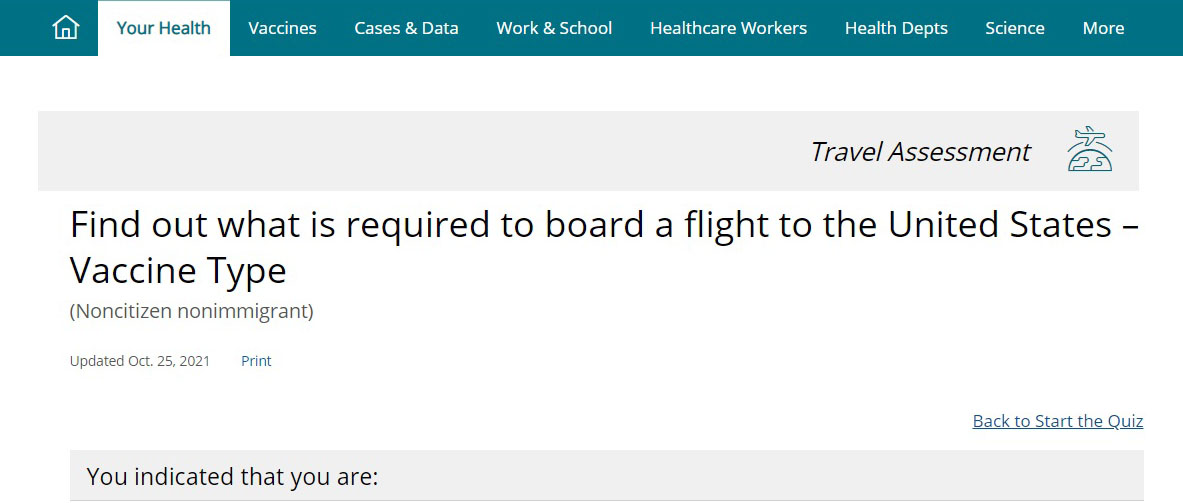Click the "You indicated that you are:" header
Image resolution: width=1183 pixels, height=503 pixels.
click(x=232, y=477)
